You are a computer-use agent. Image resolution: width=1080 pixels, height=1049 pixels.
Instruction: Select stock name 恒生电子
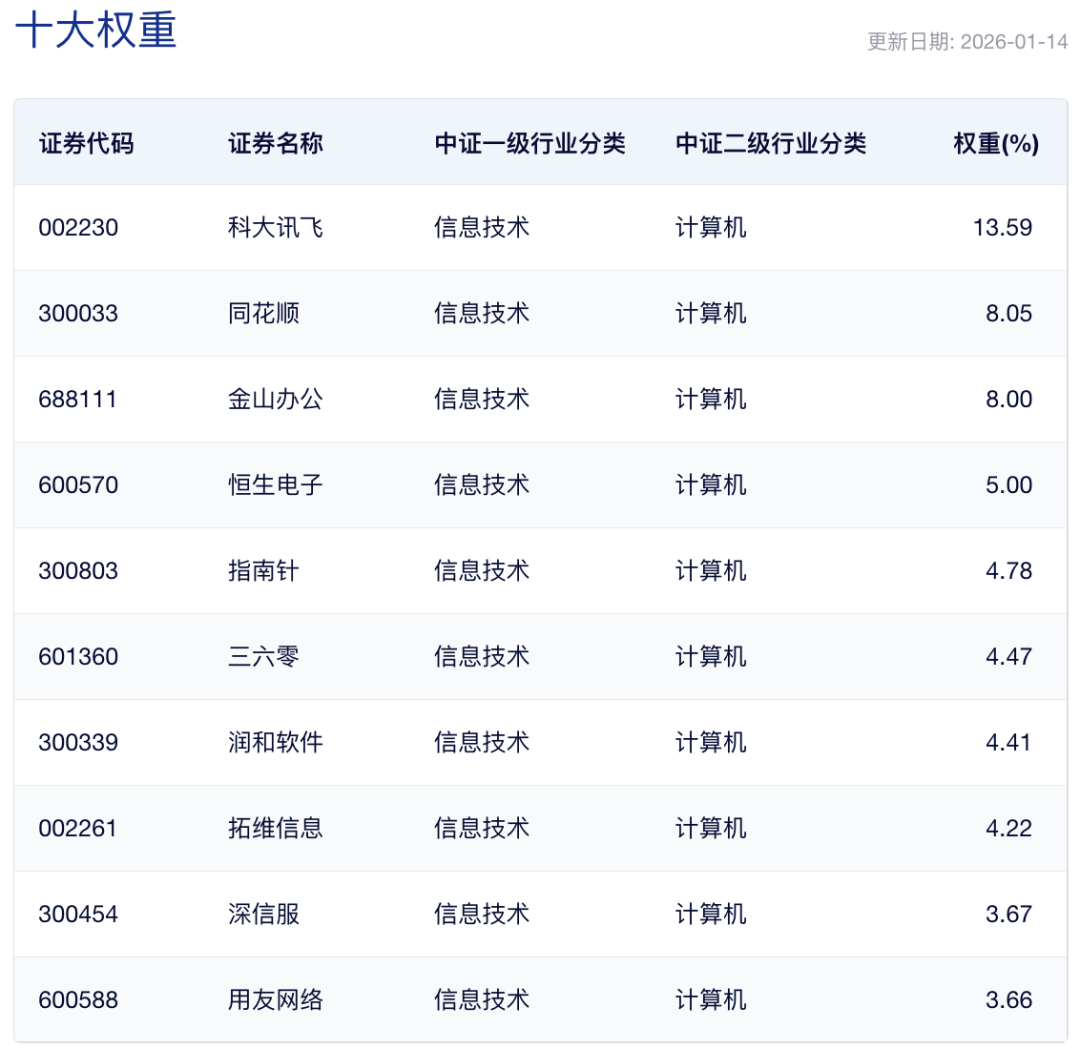point(276,485)
